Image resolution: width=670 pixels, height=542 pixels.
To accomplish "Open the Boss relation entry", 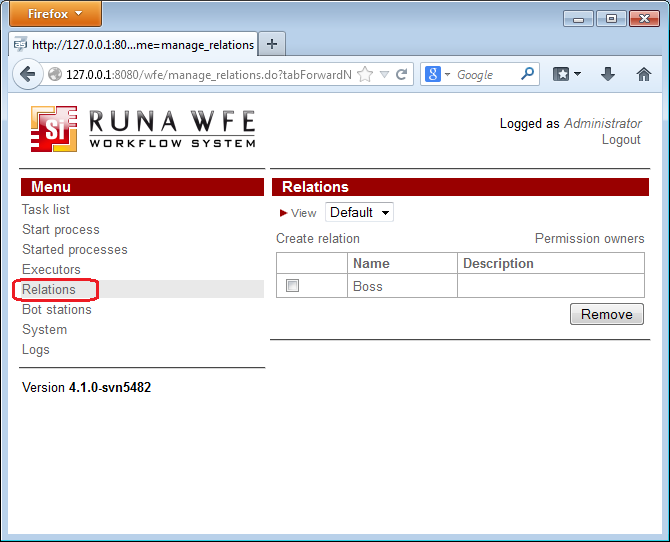I will (x=368, y=286).
